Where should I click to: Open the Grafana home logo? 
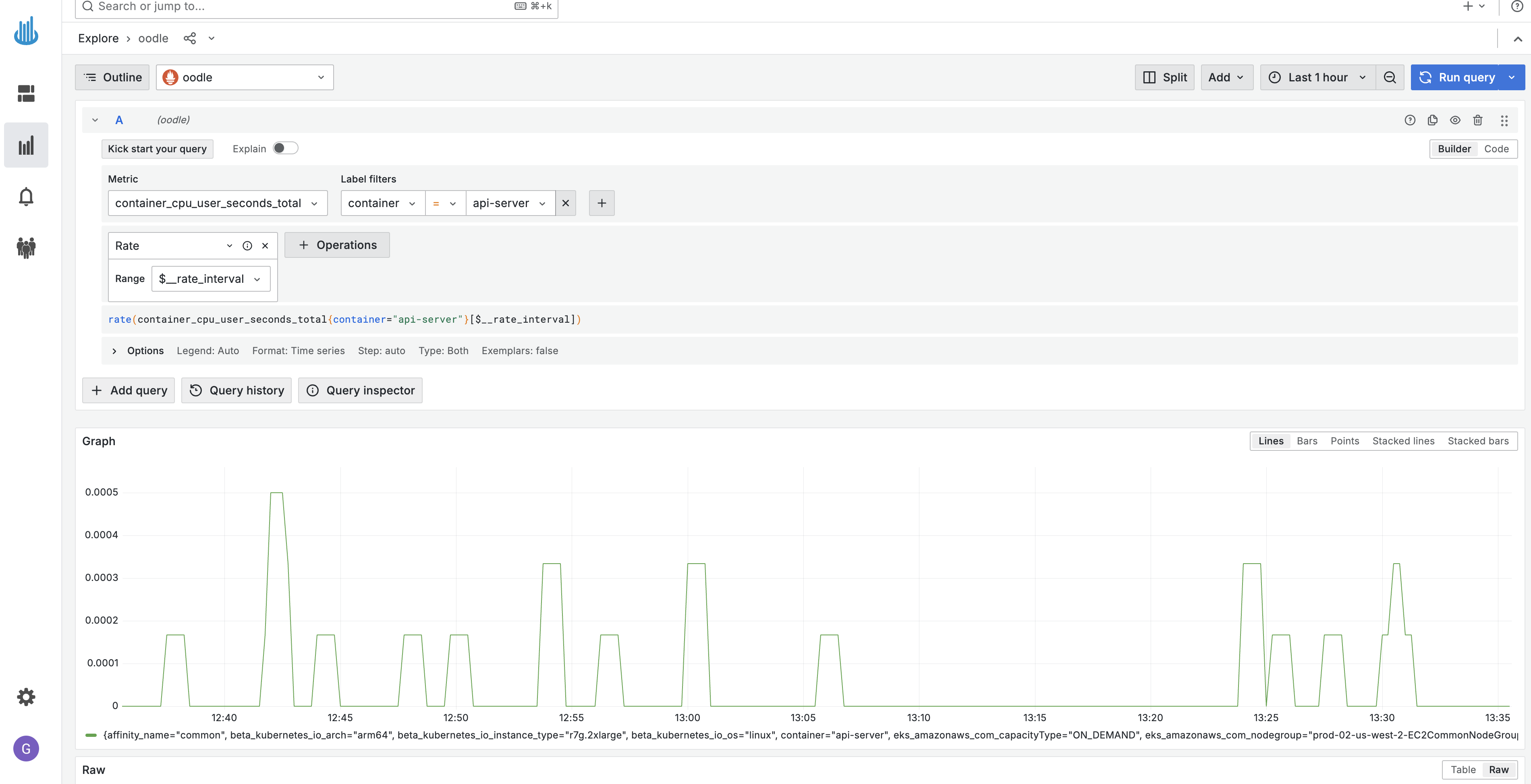point(26,31)
